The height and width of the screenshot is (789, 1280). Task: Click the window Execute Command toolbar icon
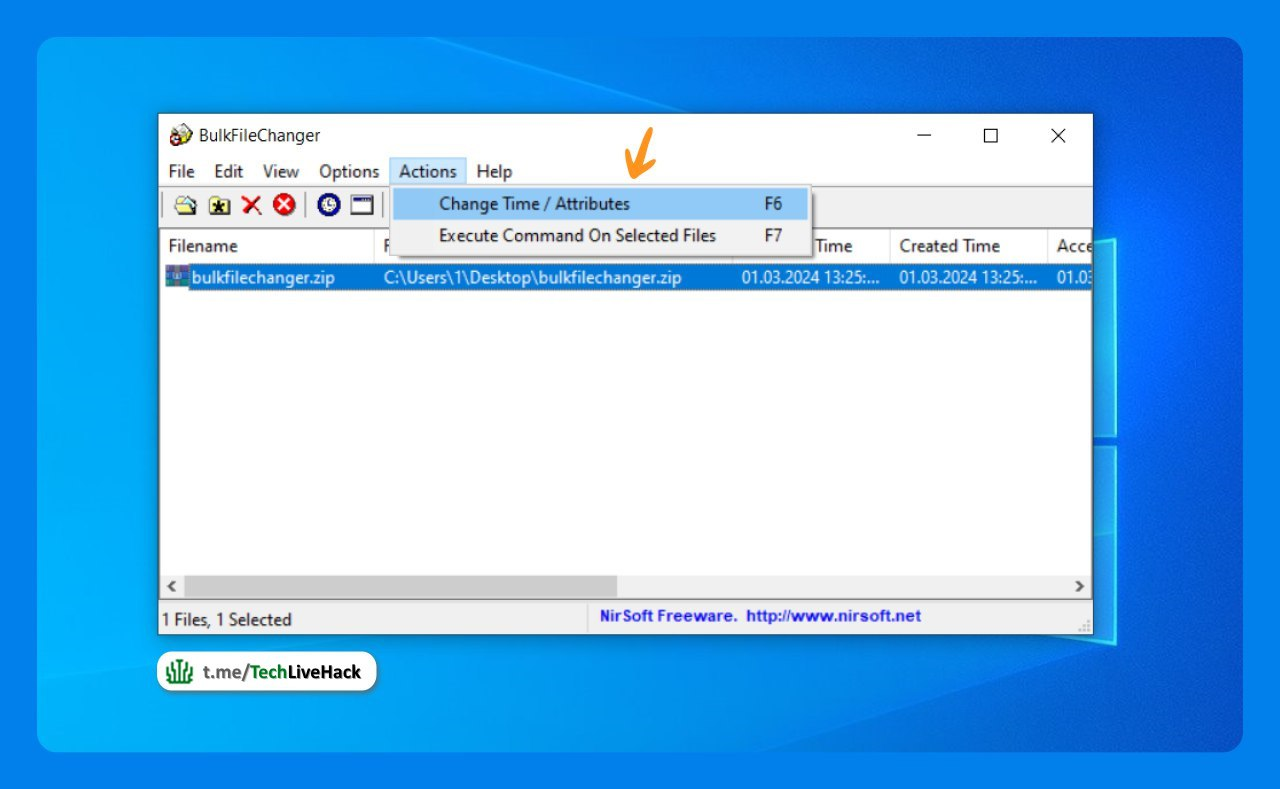click(361, 205)
